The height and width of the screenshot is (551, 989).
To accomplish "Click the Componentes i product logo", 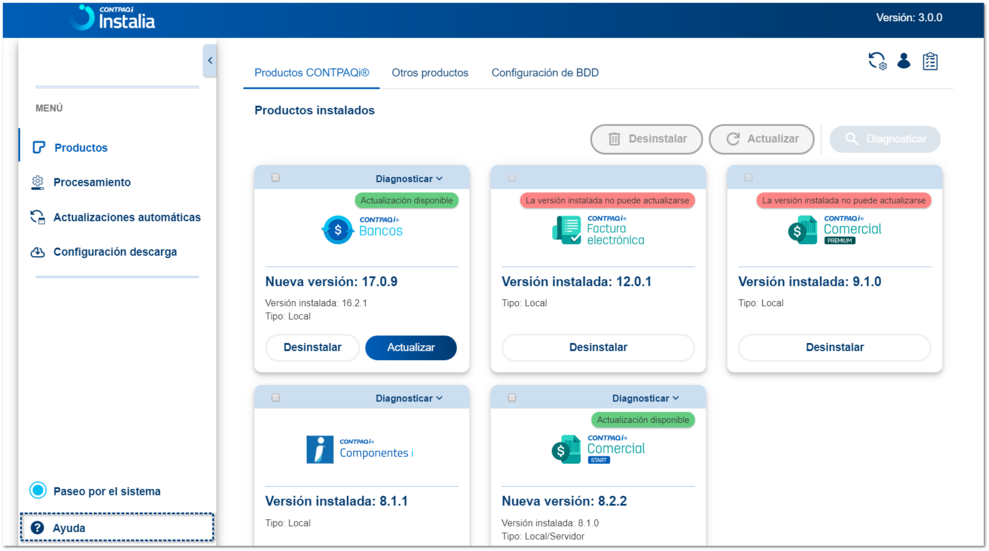I will (x=360, y=449).
